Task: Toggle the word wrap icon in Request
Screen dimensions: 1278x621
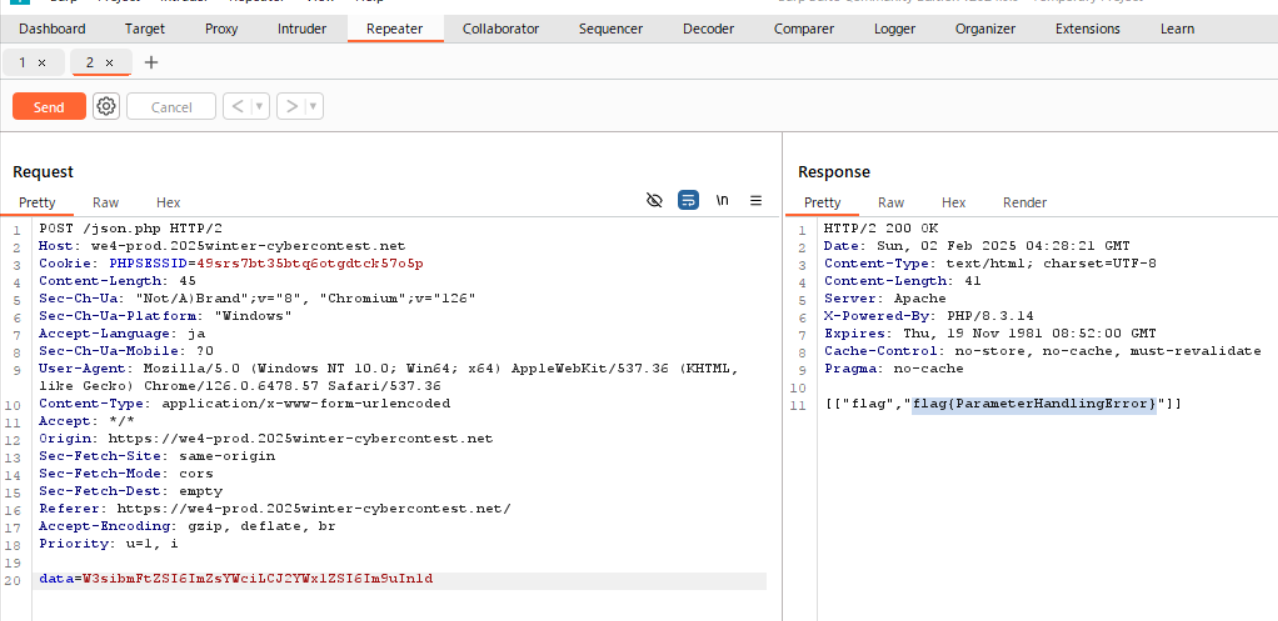Action: pyautogui.click(x=688, y=201)
